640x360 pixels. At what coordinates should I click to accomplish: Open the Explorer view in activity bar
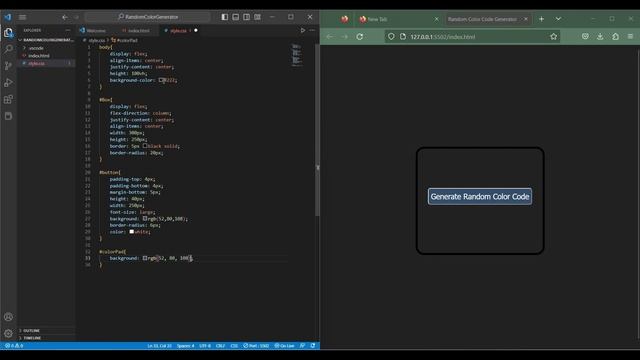point(8,32)
